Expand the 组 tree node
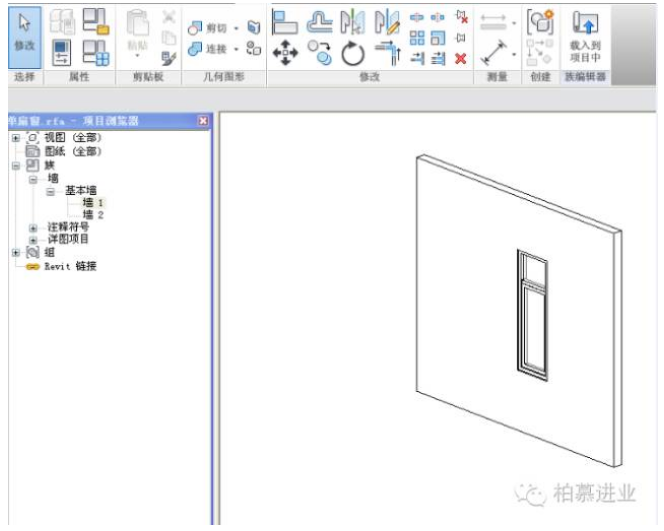 click(x=16, y=253)
